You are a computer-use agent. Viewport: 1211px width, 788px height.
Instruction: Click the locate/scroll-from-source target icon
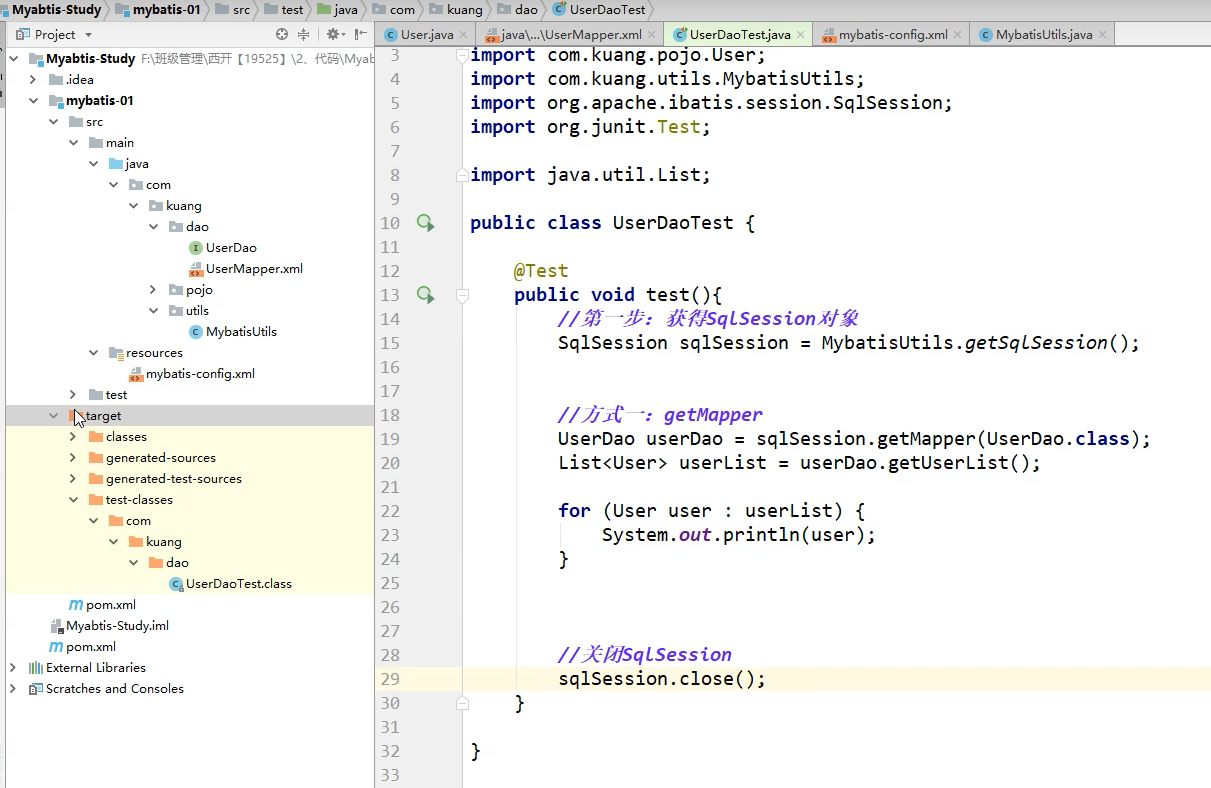[282, 34]
